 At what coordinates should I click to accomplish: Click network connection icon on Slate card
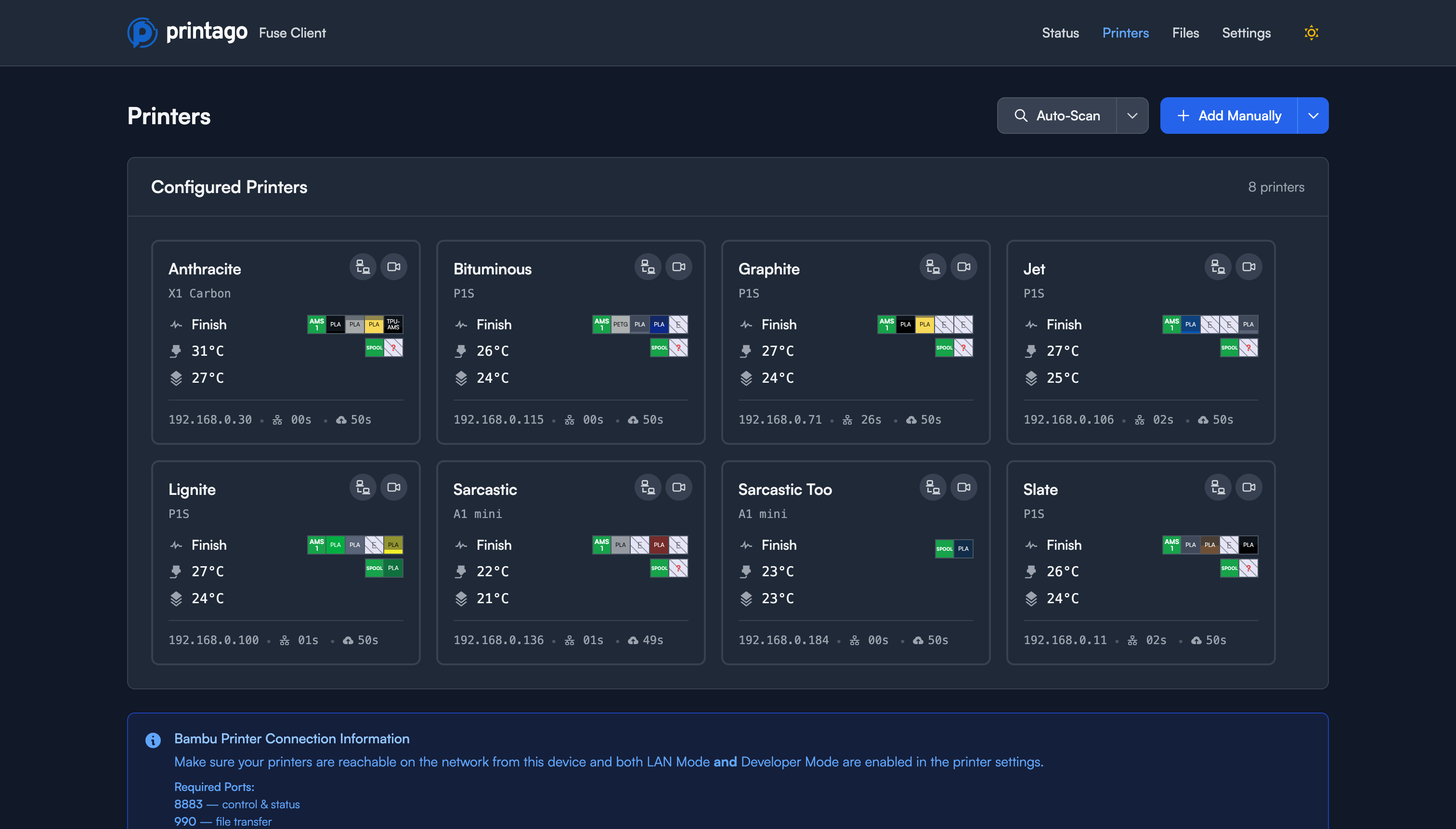coord(1217,487)
